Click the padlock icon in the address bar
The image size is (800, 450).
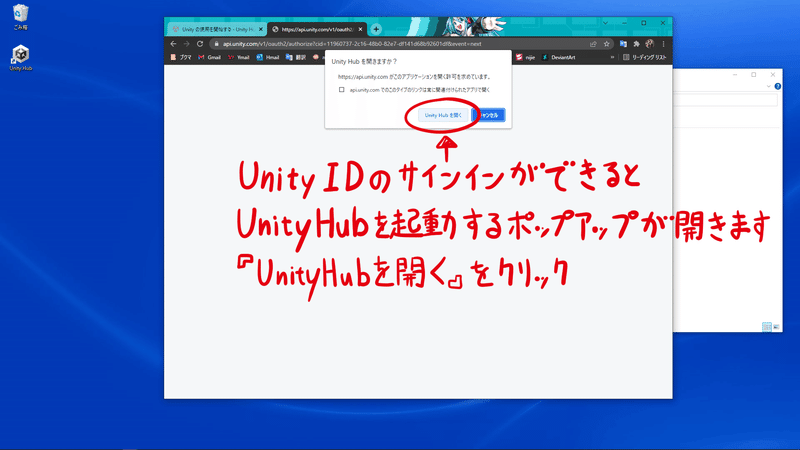(x=216, y=44)
